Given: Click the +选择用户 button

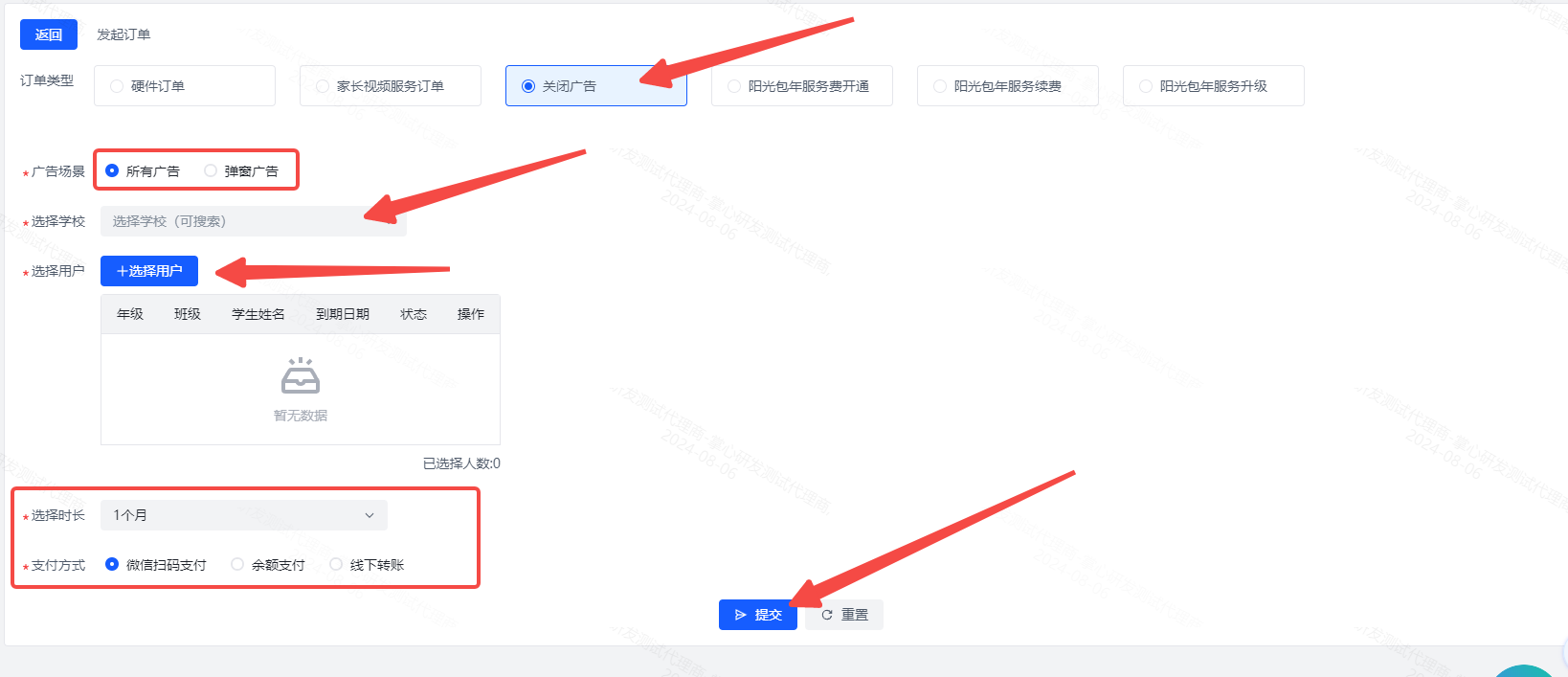Looking at the screenshot, I should [149, 271].
